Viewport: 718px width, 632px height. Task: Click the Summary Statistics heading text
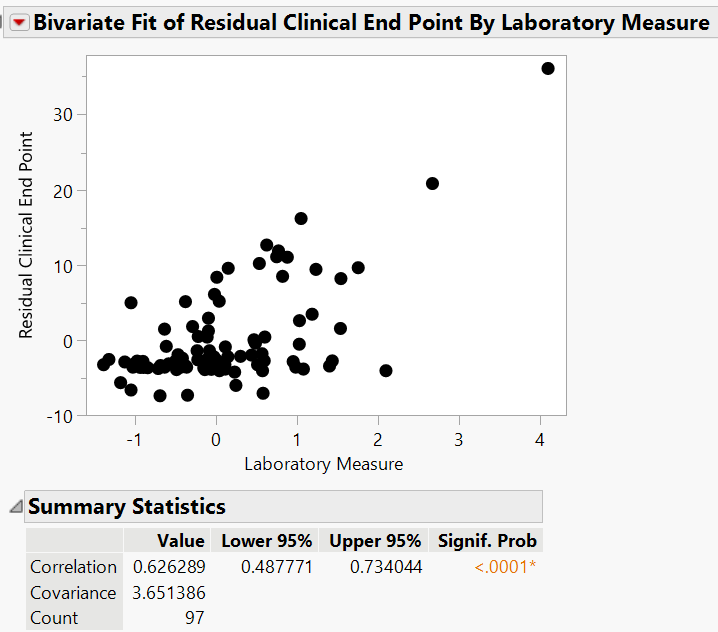(127, 507)
